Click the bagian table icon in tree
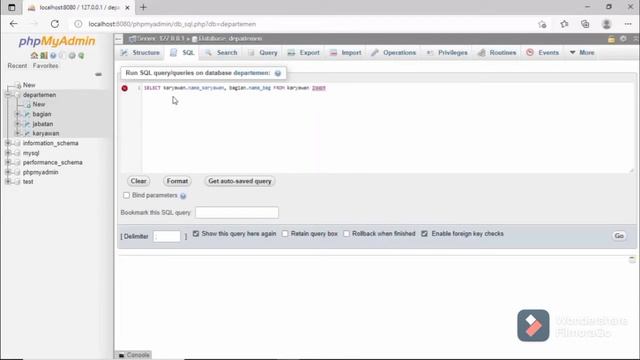The image size is (640, 360). 27,114
